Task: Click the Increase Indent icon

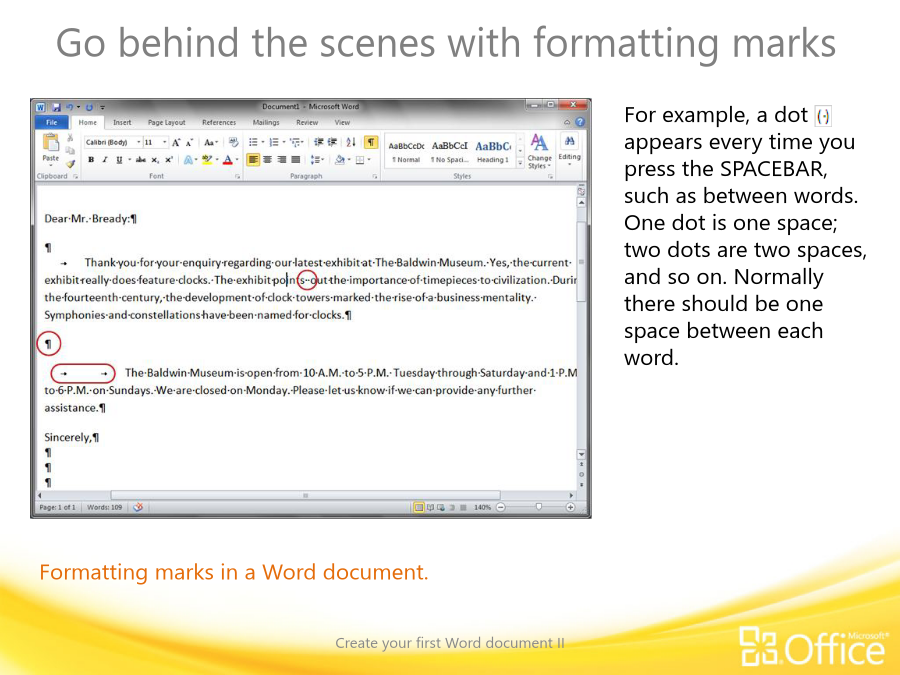Action: point(332,142)
